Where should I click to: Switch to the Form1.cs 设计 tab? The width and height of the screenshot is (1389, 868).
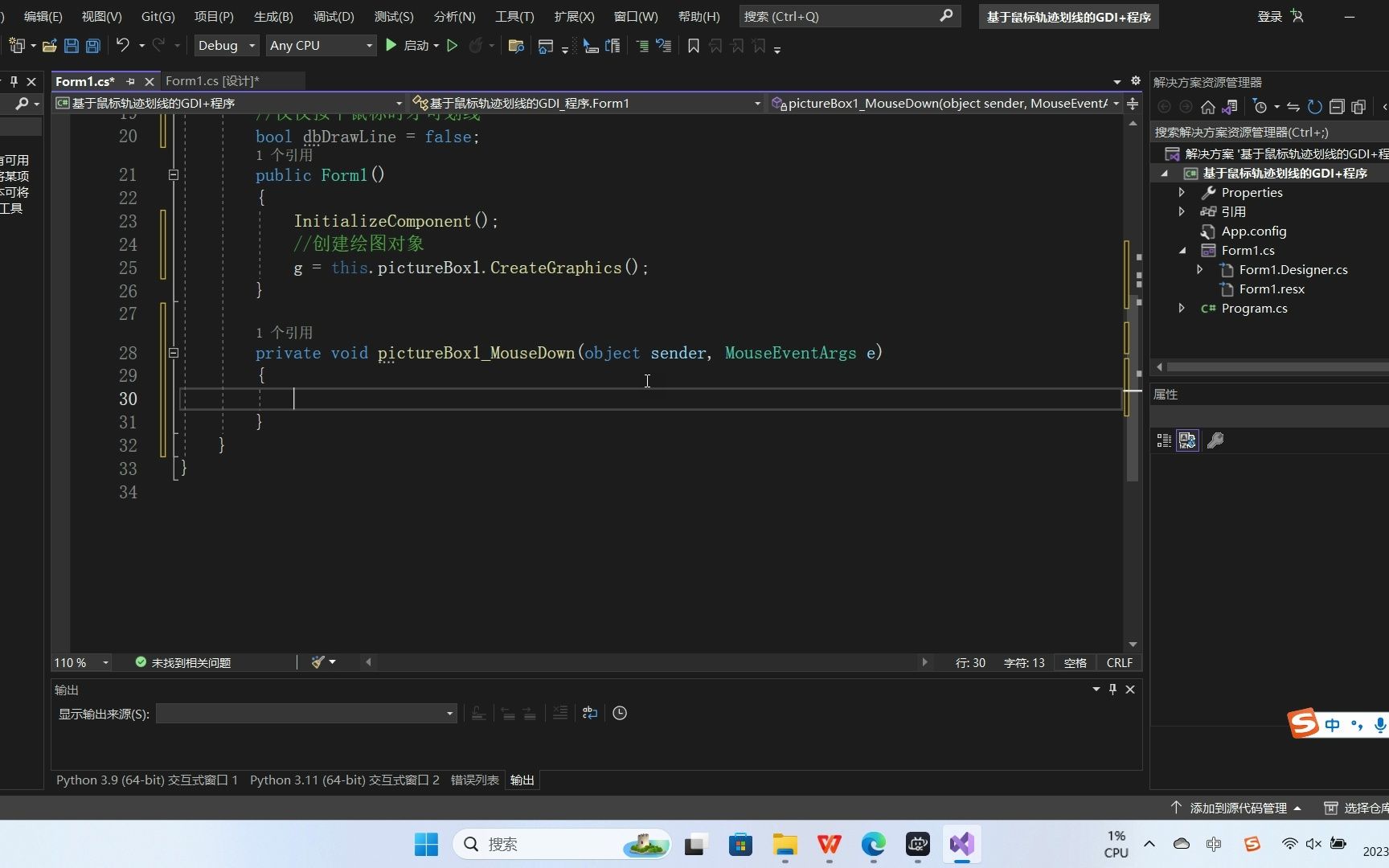211,80
